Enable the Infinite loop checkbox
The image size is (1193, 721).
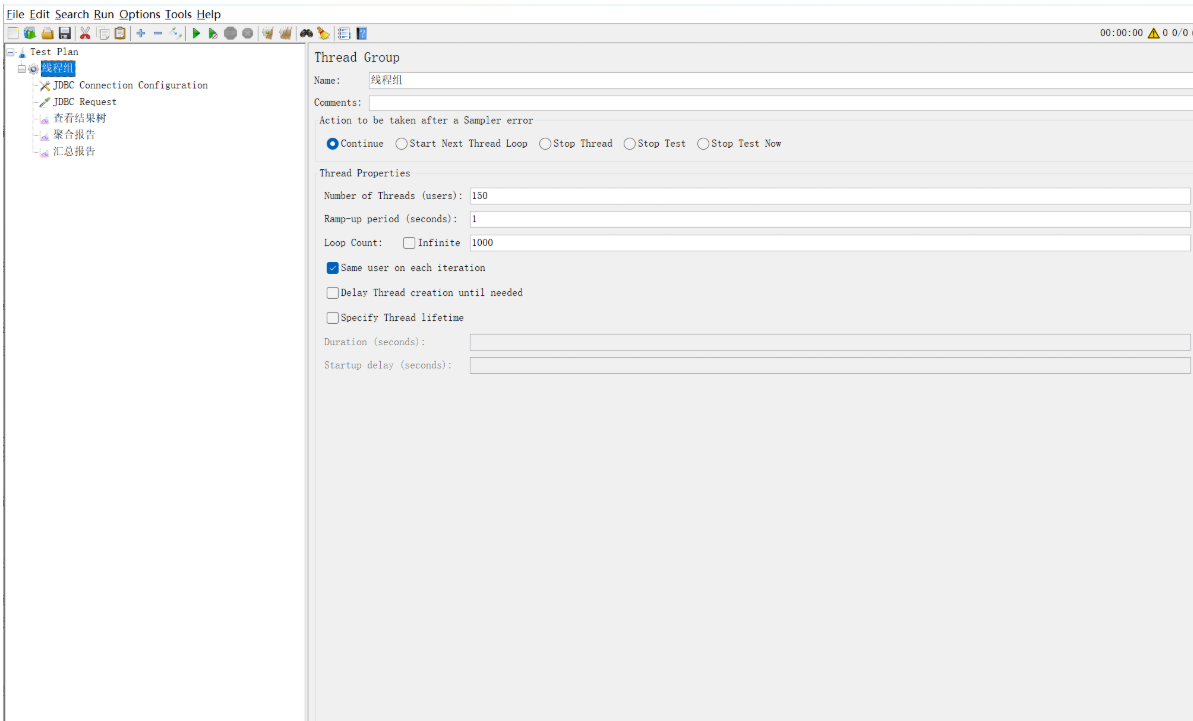point(409,243)
